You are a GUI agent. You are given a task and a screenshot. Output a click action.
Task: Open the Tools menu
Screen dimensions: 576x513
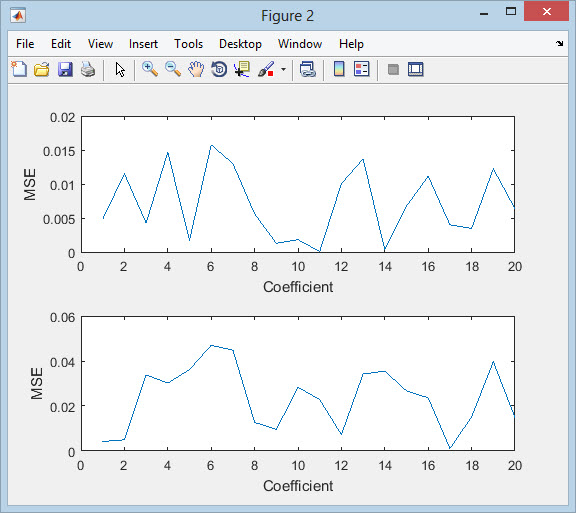pyautogui.click(x=188, y=44)
